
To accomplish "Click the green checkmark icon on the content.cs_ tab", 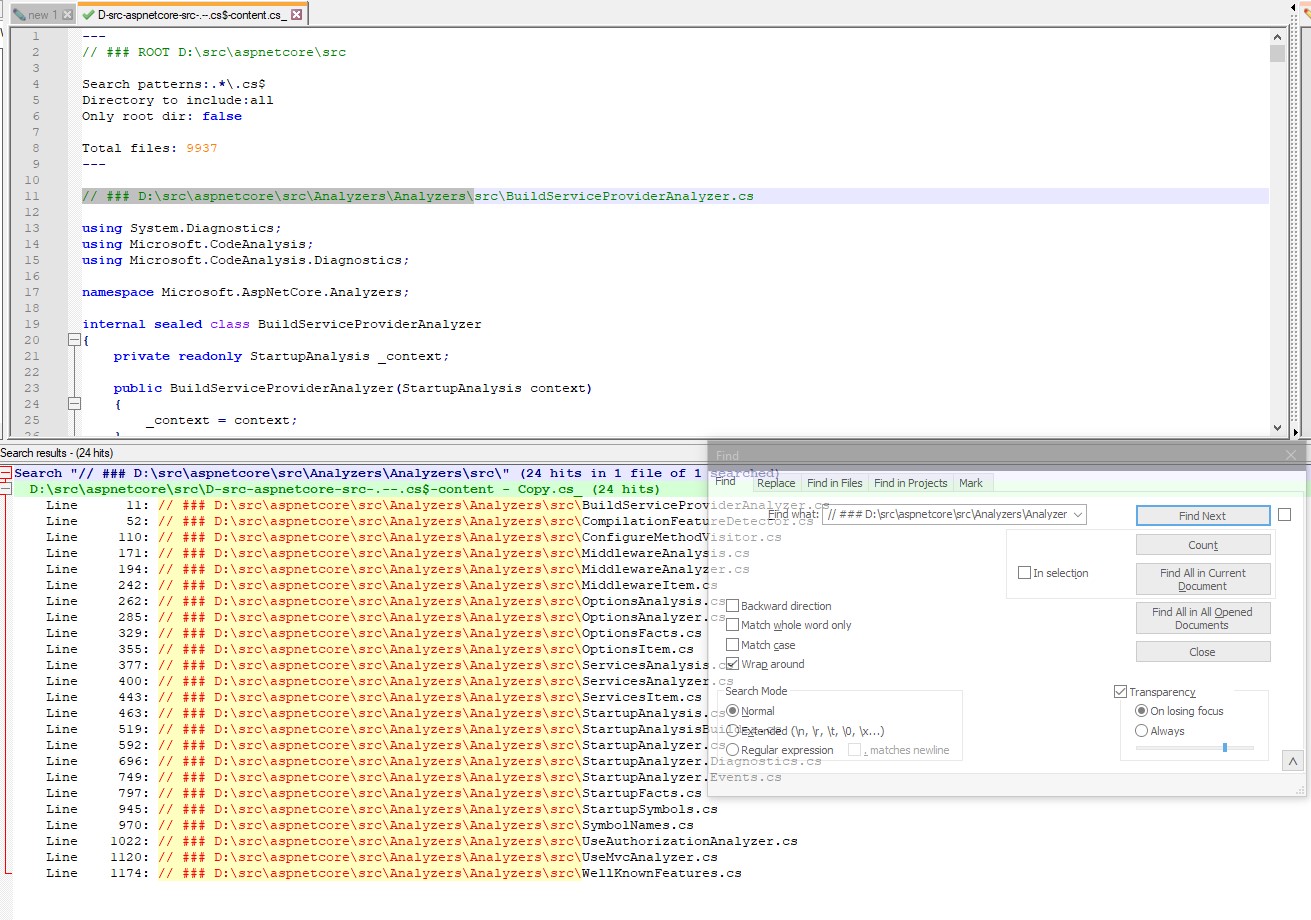I will [x=88, y=15].
